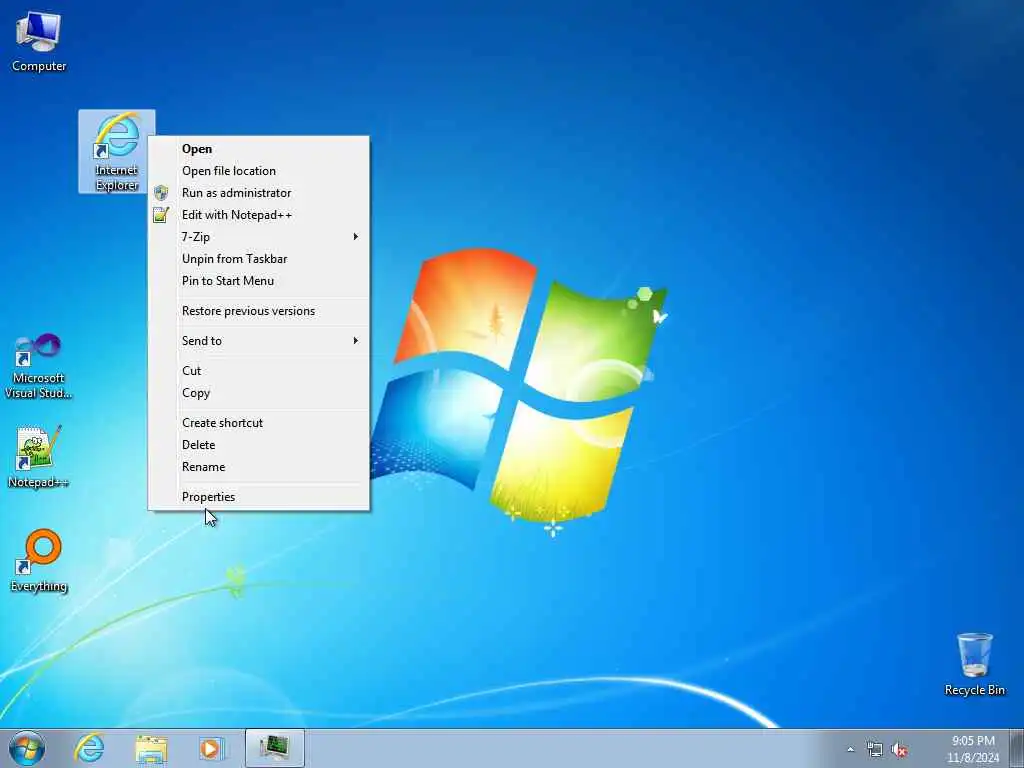1024x768 pixels.
Task: Choose Create shortcut
Action: pos(259,423)
